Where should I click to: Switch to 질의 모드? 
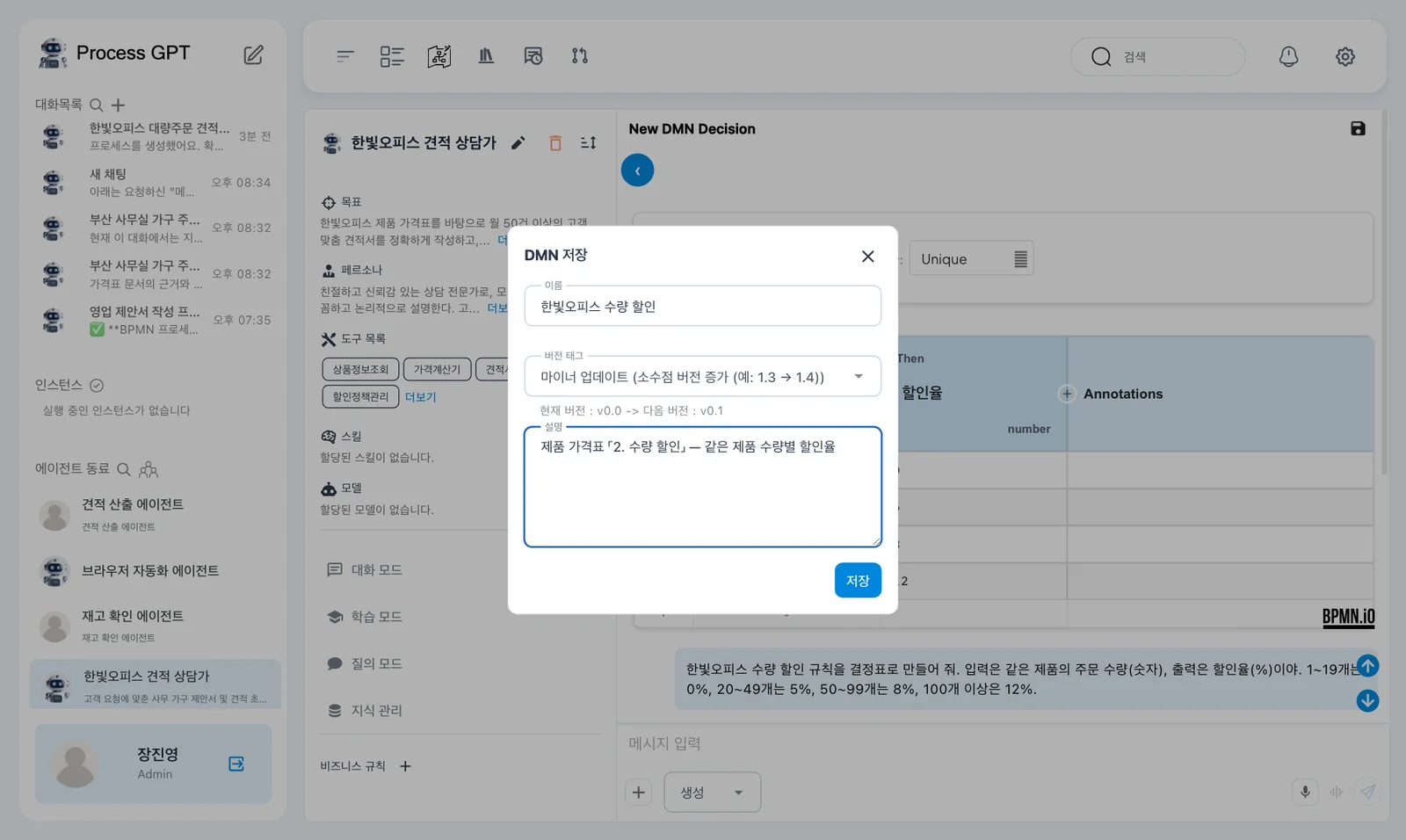tap(366, 663)
